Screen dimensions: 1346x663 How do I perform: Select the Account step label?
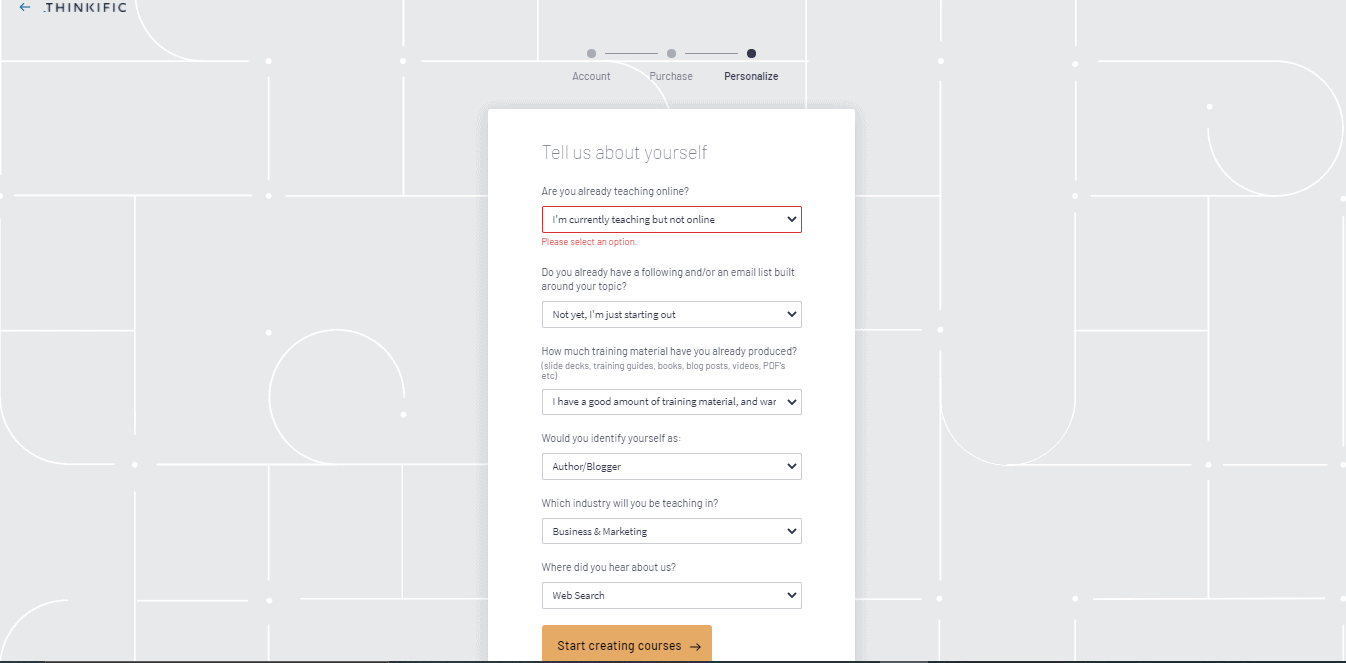(591, 76)
